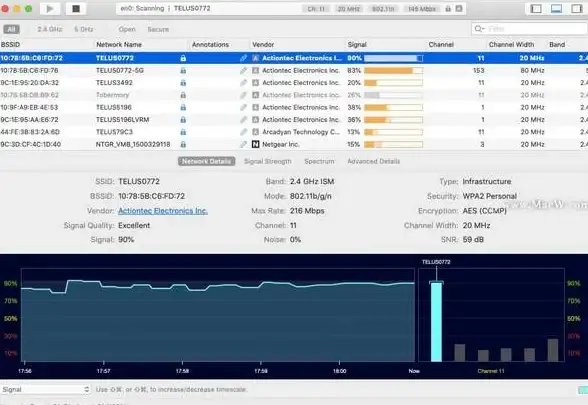Open the Signal graph type dropdown
Image resolution: width=588 pixels, height=405 pixels.
(45, 390)
